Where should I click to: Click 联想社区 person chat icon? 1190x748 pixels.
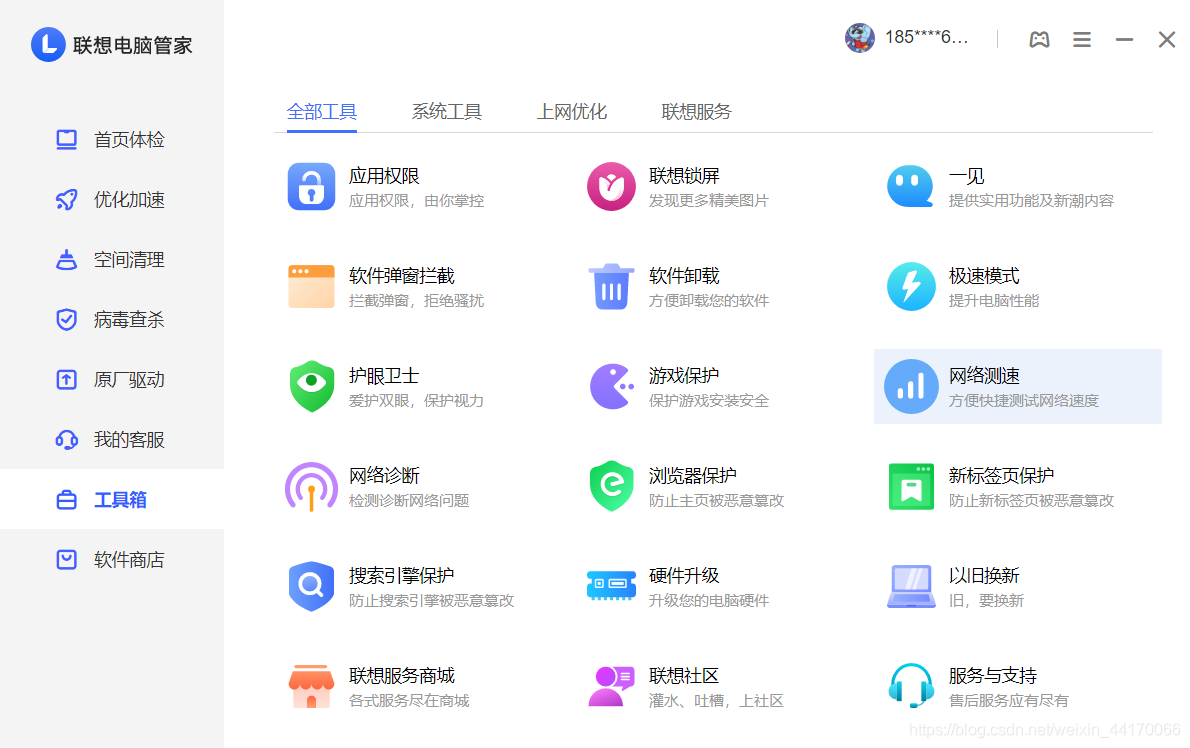[x=611, y=686]
